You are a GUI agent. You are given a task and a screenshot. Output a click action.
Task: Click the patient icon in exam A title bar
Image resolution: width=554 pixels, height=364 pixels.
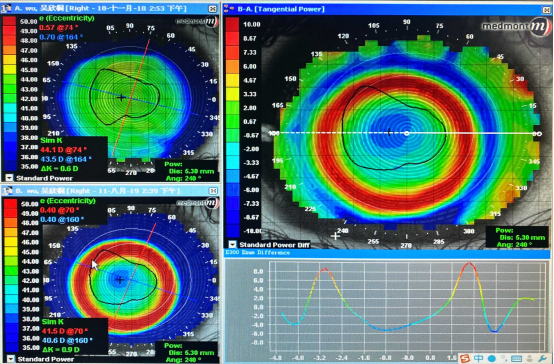[x=7, y=8]
